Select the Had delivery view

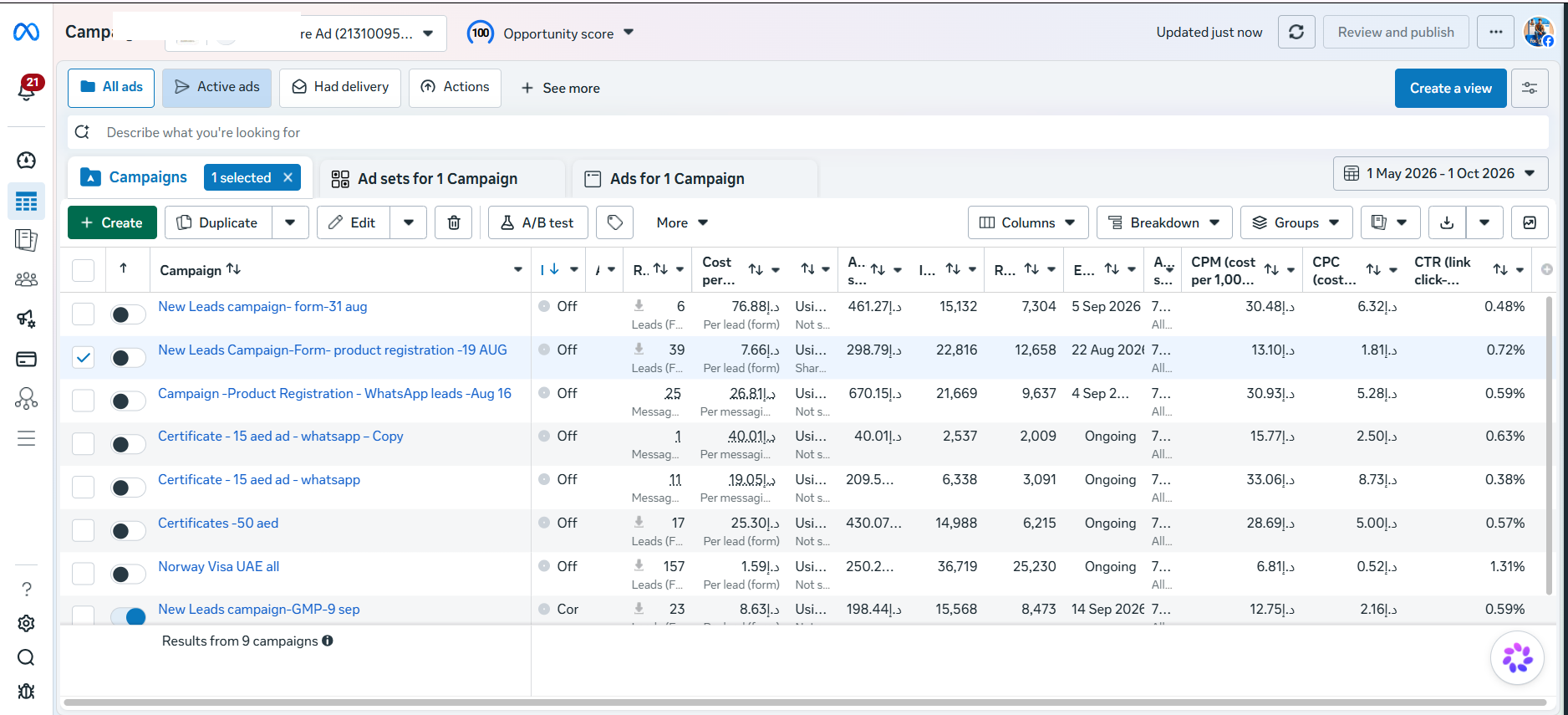tap(340, 88)
